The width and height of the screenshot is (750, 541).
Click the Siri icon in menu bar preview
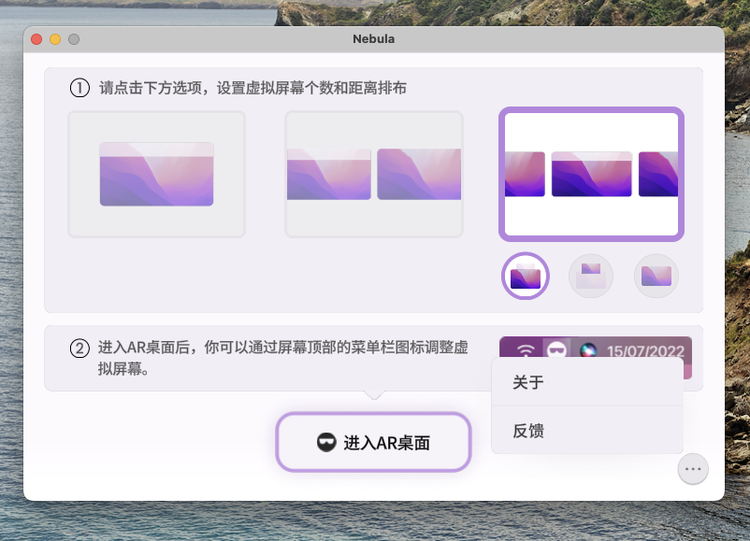click(x=588, y=351)
